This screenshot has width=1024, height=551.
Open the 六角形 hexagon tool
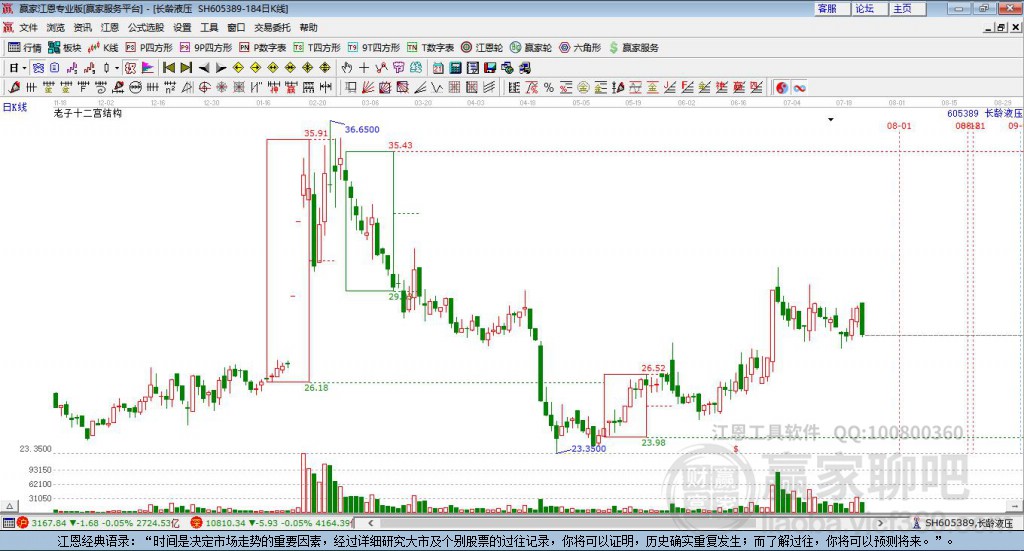click(580, 48)
